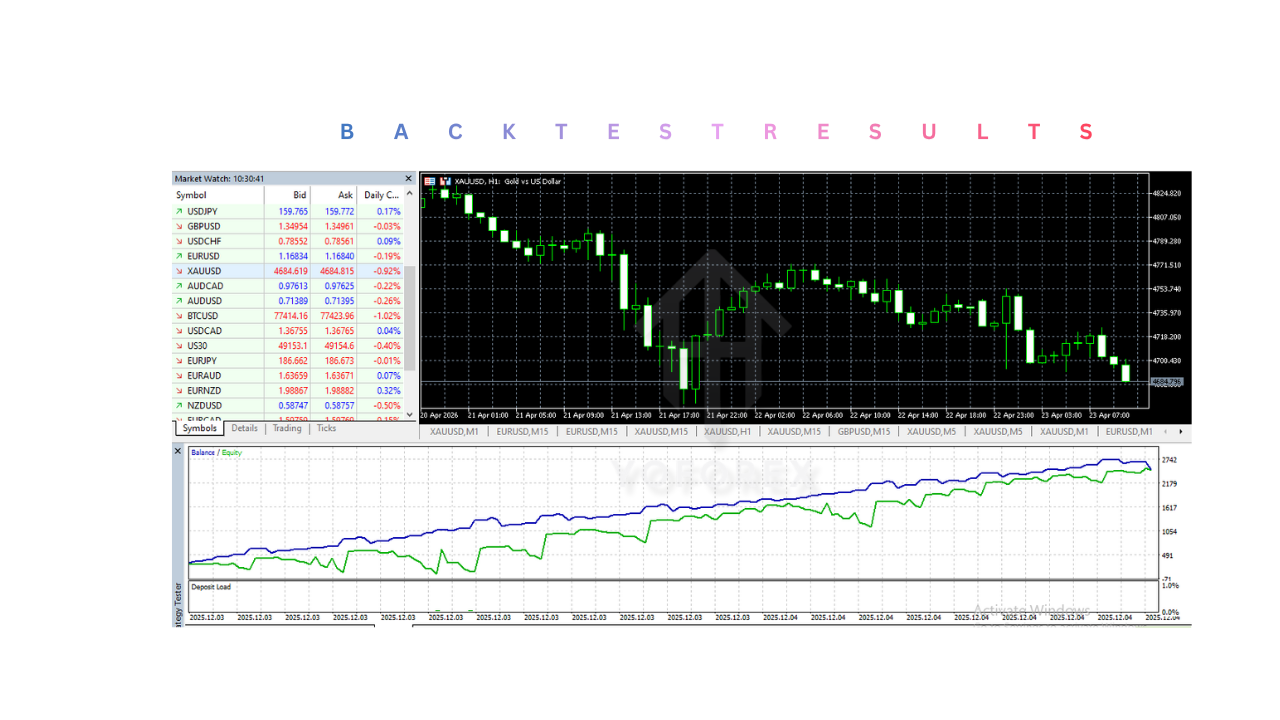Click the down arrow icon beside GBPUSD
The image size is (1280, 720).
pos(179,227)
